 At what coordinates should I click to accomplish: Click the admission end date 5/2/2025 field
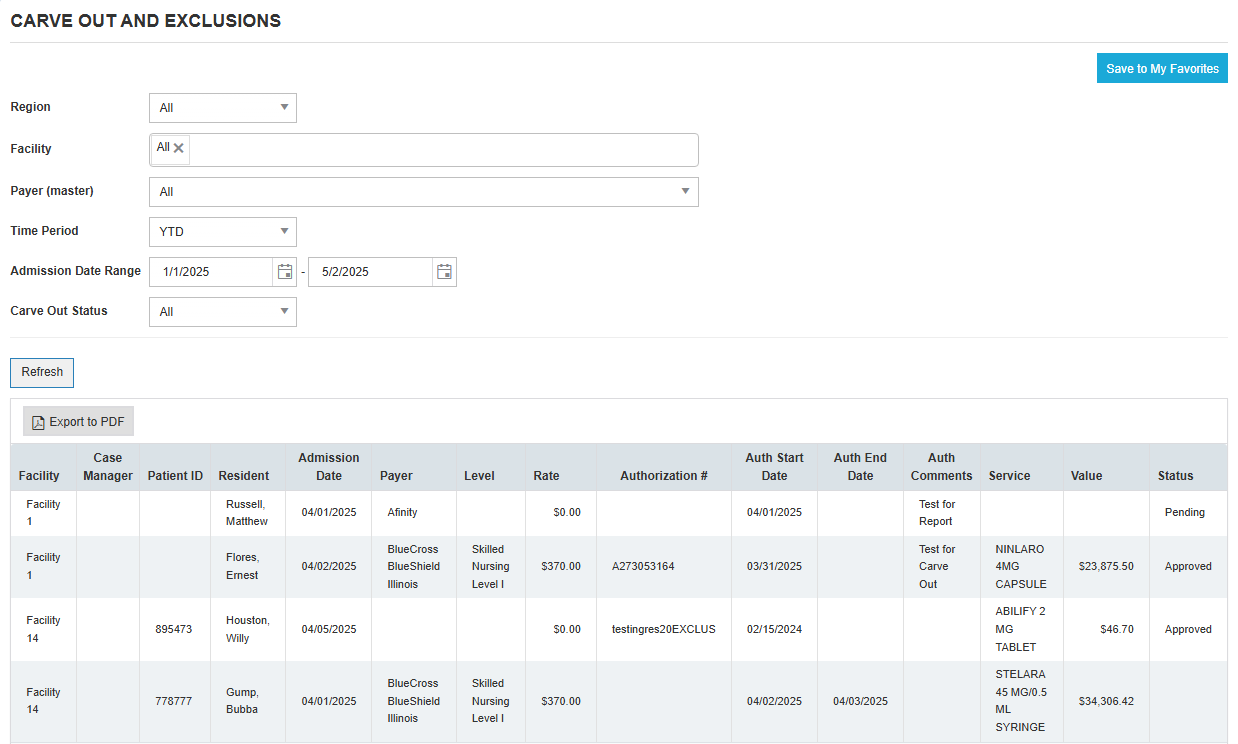[370, 272]
